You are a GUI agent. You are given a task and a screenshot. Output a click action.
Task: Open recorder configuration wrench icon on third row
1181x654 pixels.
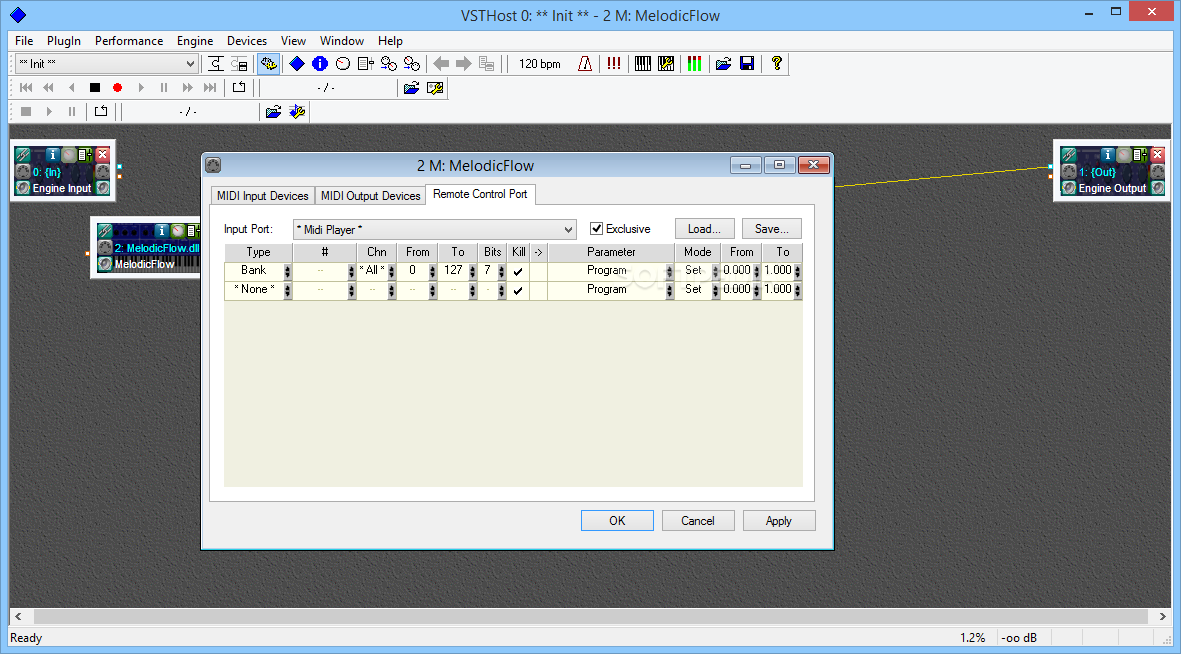(x=297, y=112)
